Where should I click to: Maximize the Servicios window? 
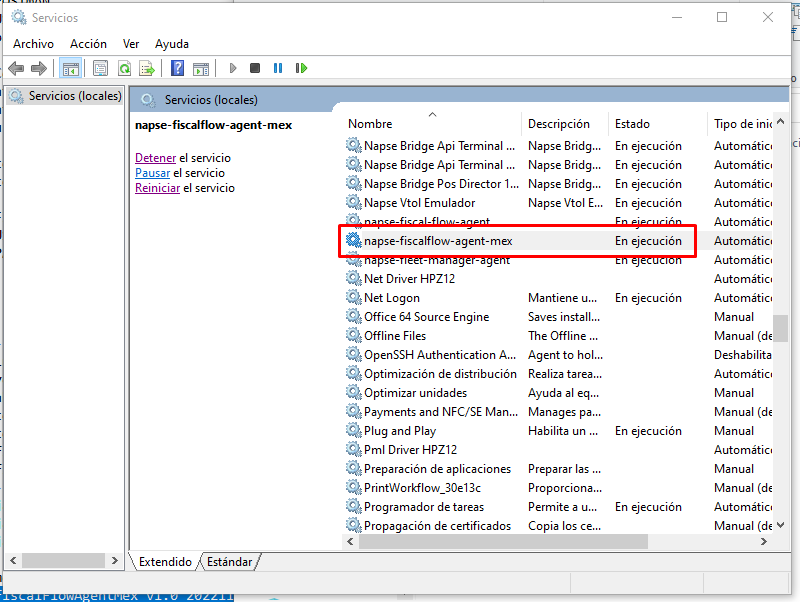pyautogui.click(x=722, y=17)
